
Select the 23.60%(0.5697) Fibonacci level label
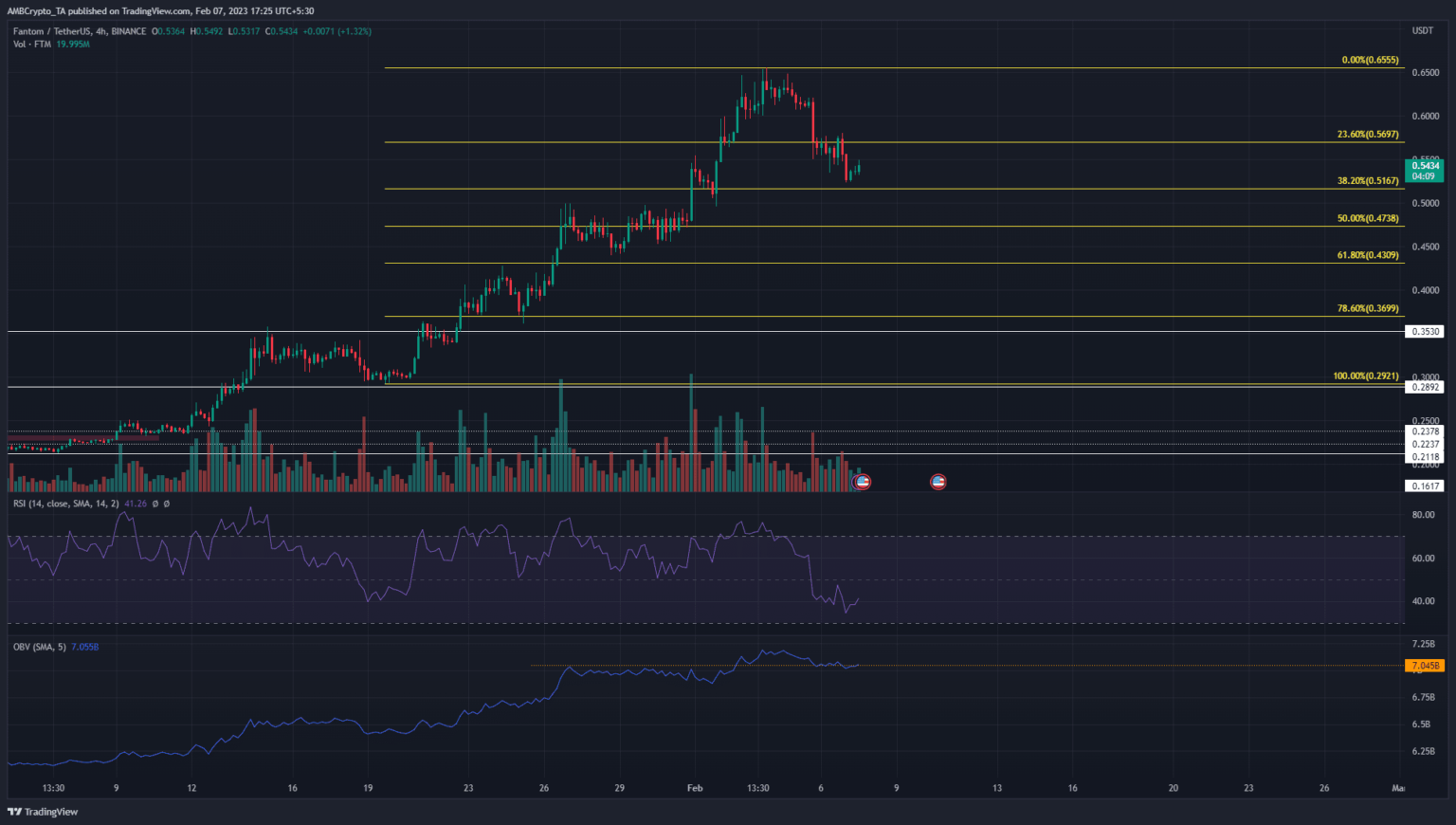(x=1367, y=135)
